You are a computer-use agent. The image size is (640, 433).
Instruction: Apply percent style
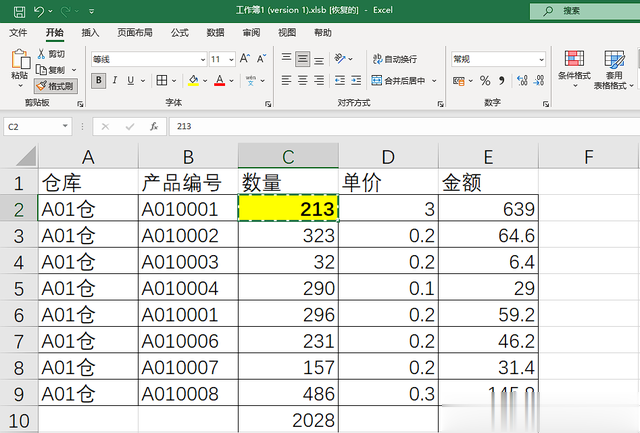pos(485,81)
